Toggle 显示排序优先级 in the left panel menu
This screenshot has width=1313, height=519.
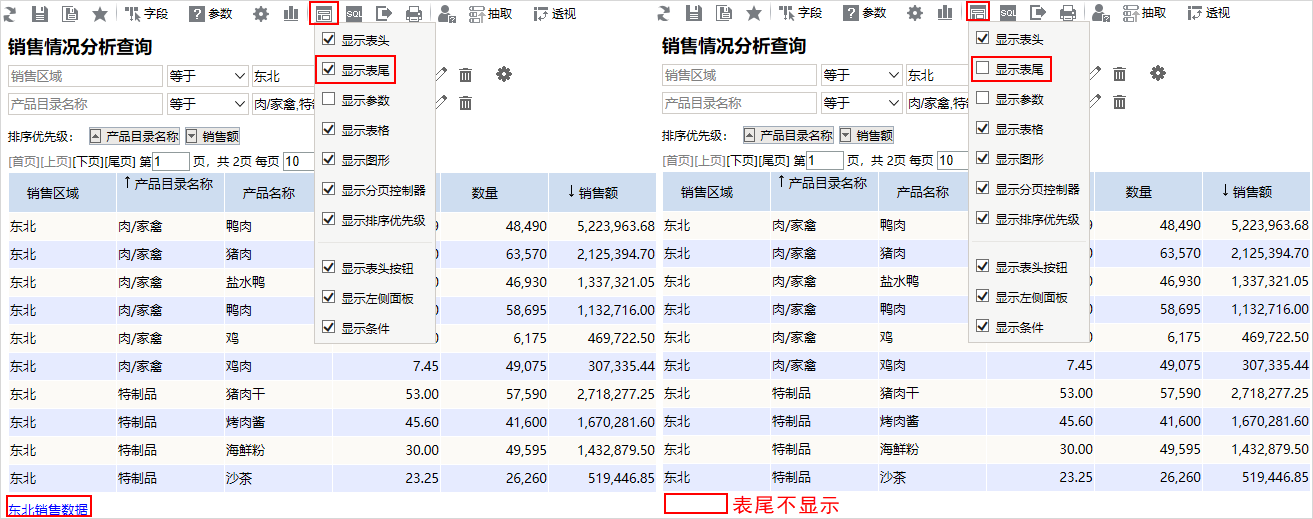[x=328, y=219]
